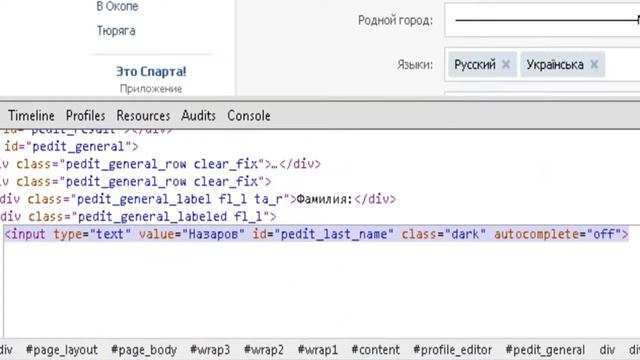The width and height of the screenshot is (640, 360).
Task: Open the Console tab
Action: pyautogui.click(x=249, y=116)
